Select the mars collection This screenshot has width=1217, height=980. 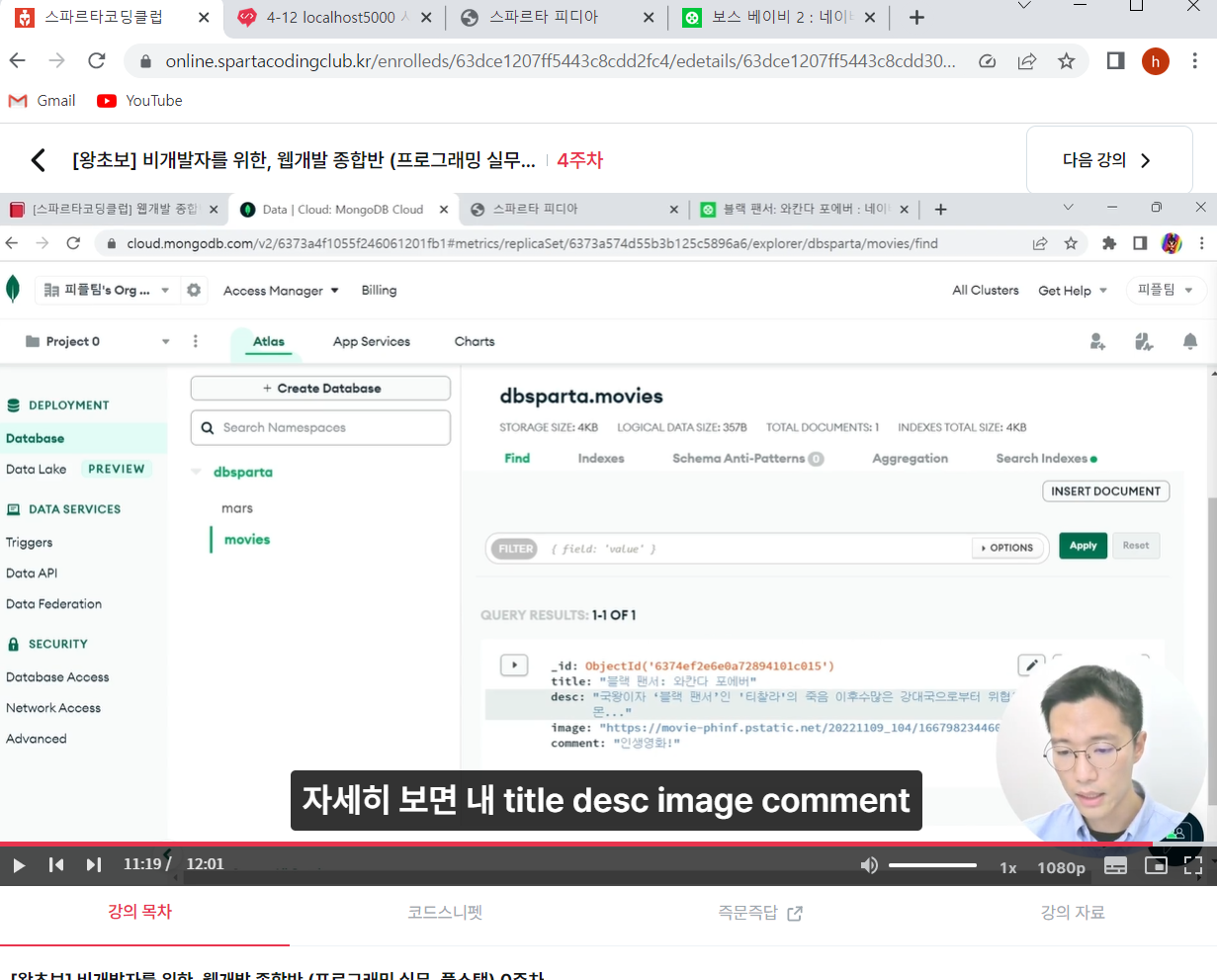[237, 508]
